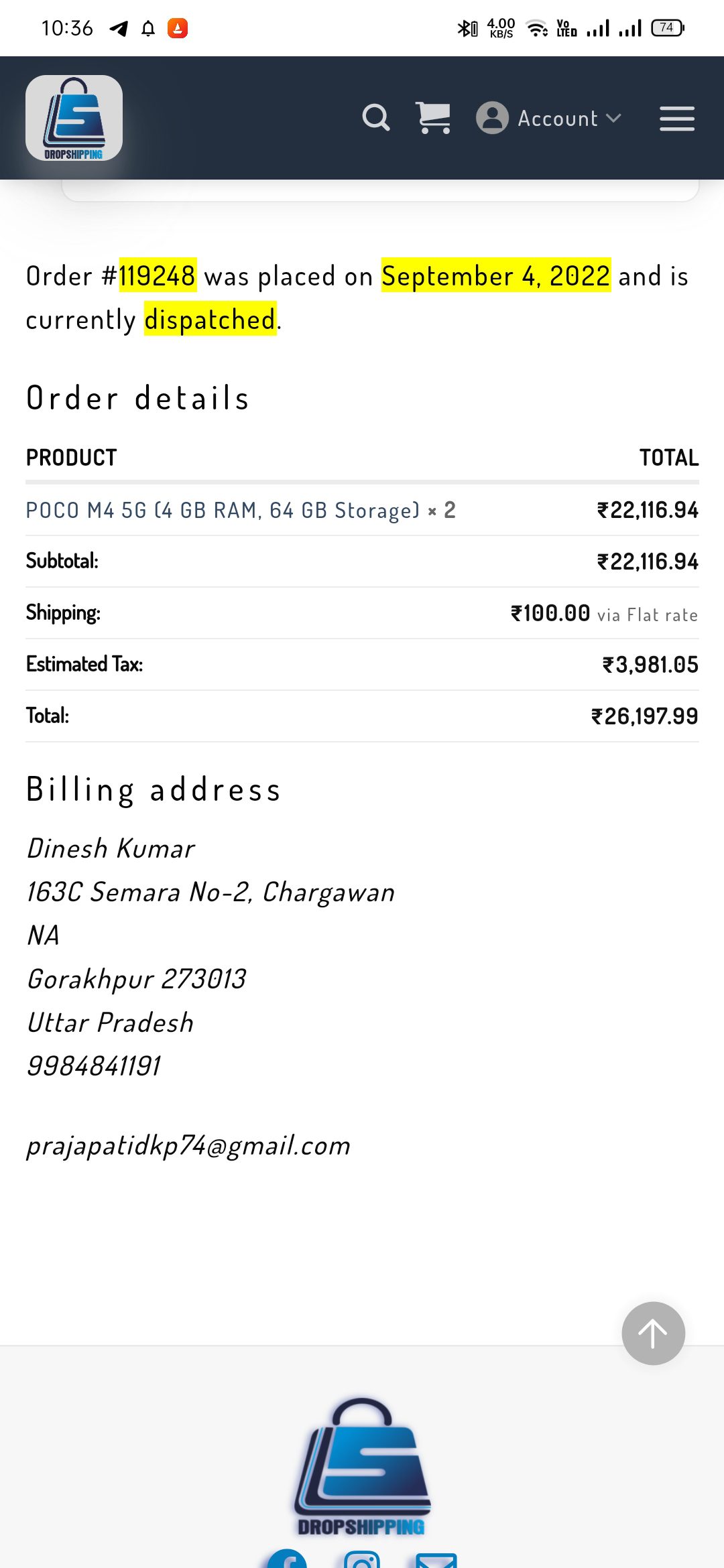The width and height of the screenshot is (724, 1568).
Task: Click the prajapatidkp74@gmail.com email address
Action: pyautogui.click(x=188, y=1146)
